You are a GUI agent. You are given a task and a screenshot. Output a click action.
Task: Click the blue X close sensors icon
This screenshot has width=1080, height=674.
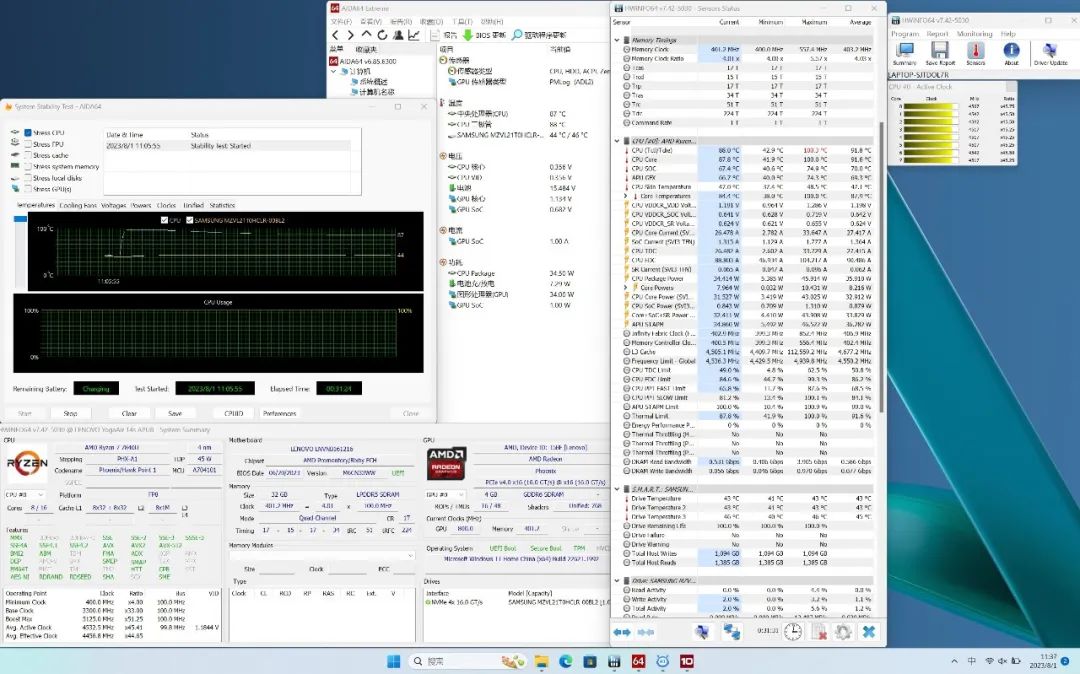point(869,631)
